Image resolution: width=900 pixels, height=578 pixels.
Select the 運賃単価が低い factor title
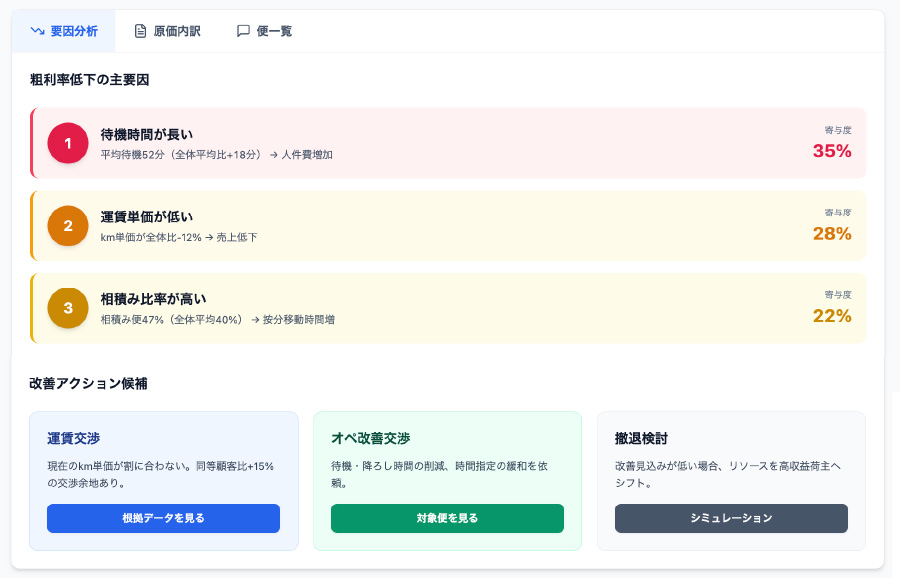pyautogui.click(x=147, y=217)
